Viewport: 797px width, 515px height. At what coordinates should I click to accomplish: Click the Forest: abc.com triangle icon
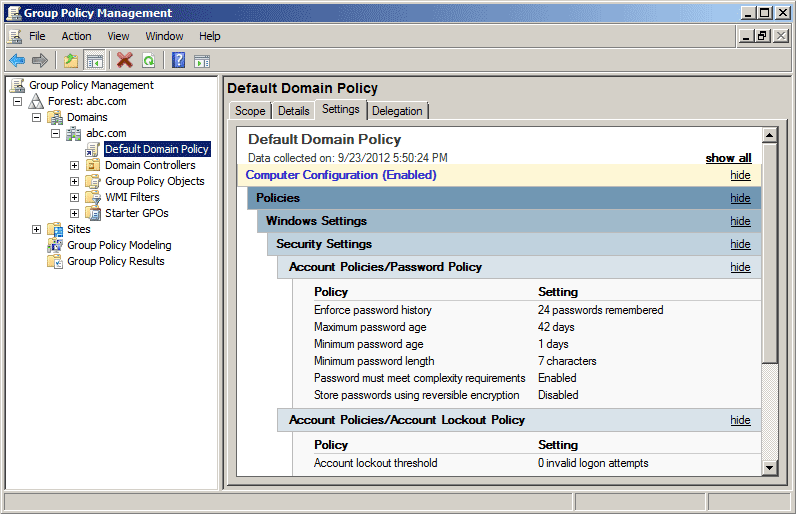pyautogui.click(x=36, y=101)
